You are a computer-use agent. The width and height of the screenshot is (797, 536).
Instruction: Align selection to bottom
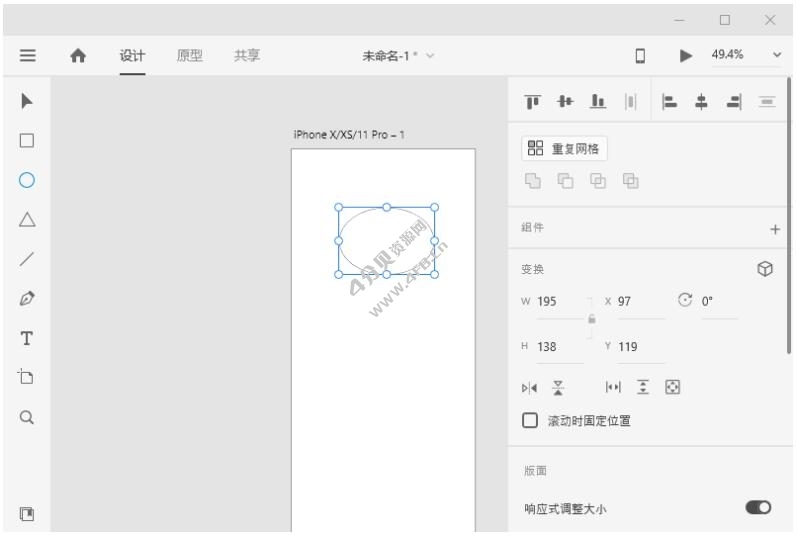point(598,102)
